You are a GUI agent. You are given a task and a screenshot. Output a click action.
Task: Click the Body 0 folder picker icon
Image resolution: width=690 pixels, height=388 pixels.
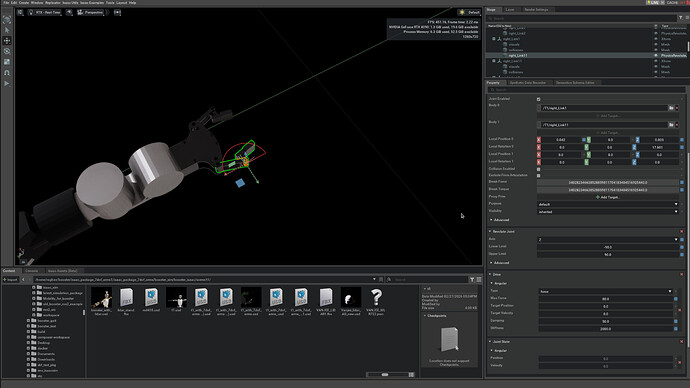pos(671,108)
